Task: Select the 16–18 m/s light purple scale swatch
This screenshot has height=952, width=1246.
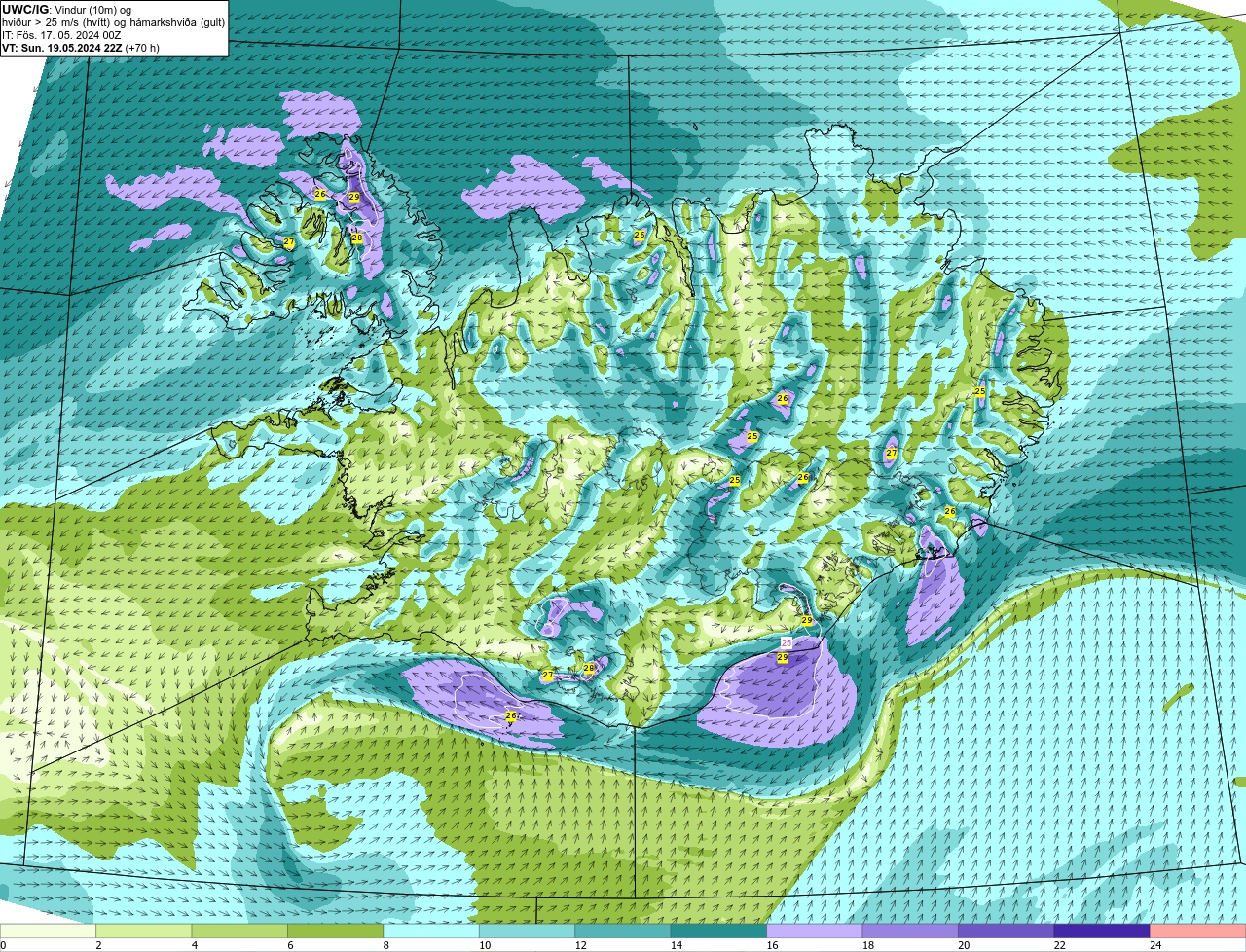Action: click(x=815, y=932)
